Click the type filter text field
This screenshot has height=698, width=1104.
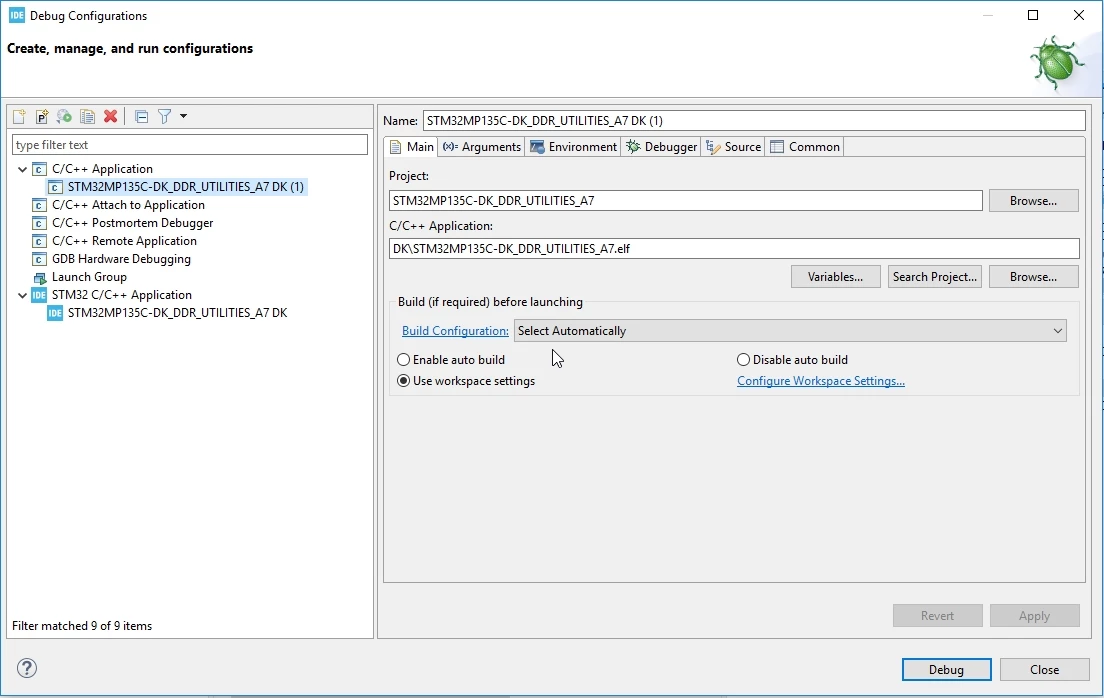[x=189, y=144]
